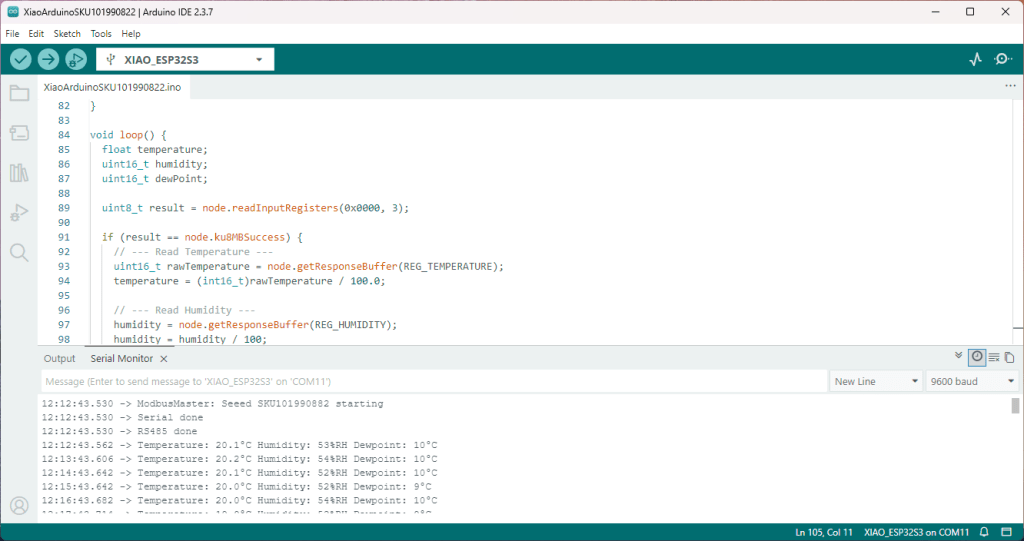
Task: Upload the sketch with the arrow button
Action: coord(47,60)
